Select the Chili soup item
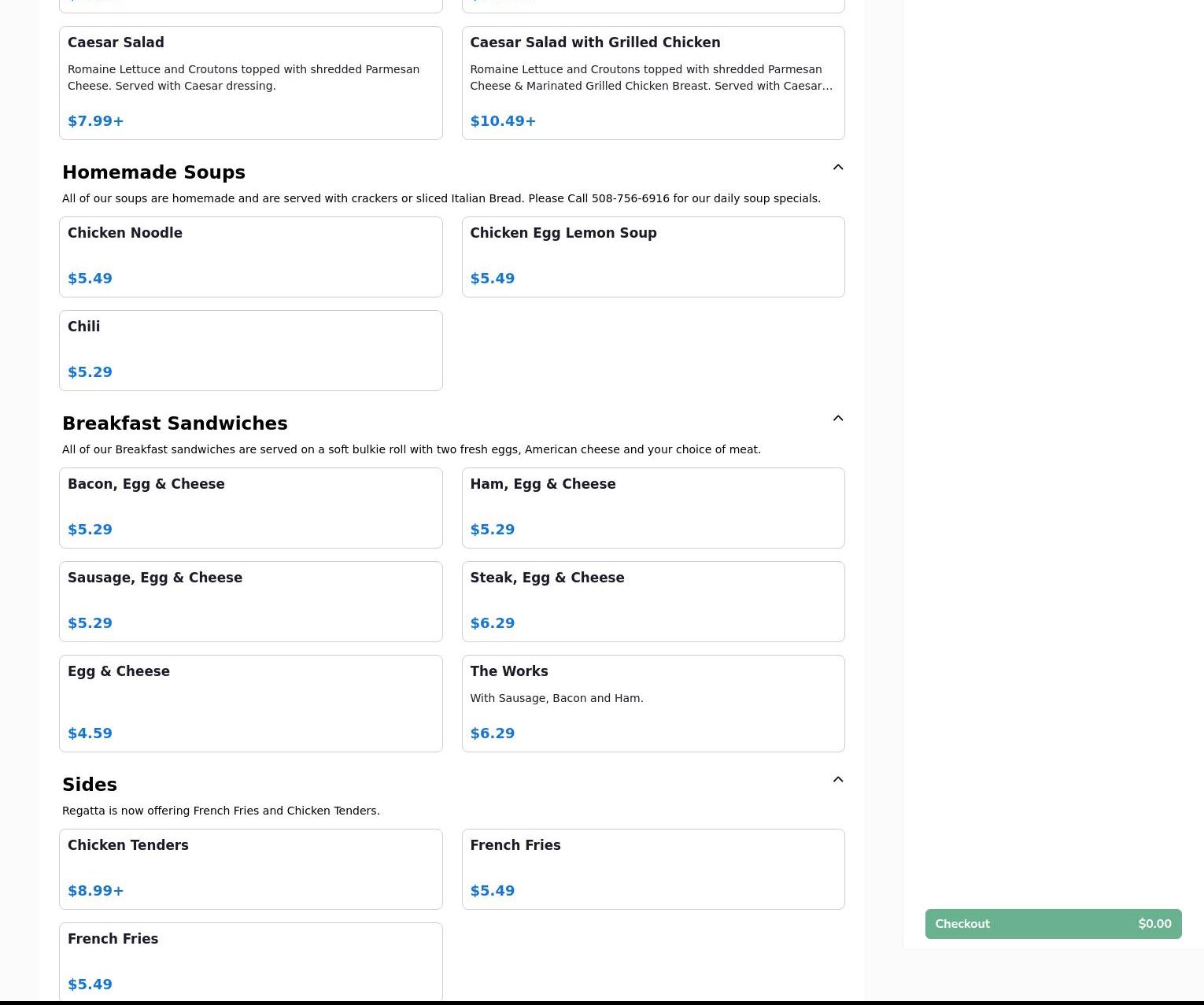This screenshot has height=1005, width=1204. click(x=250, y=350)
